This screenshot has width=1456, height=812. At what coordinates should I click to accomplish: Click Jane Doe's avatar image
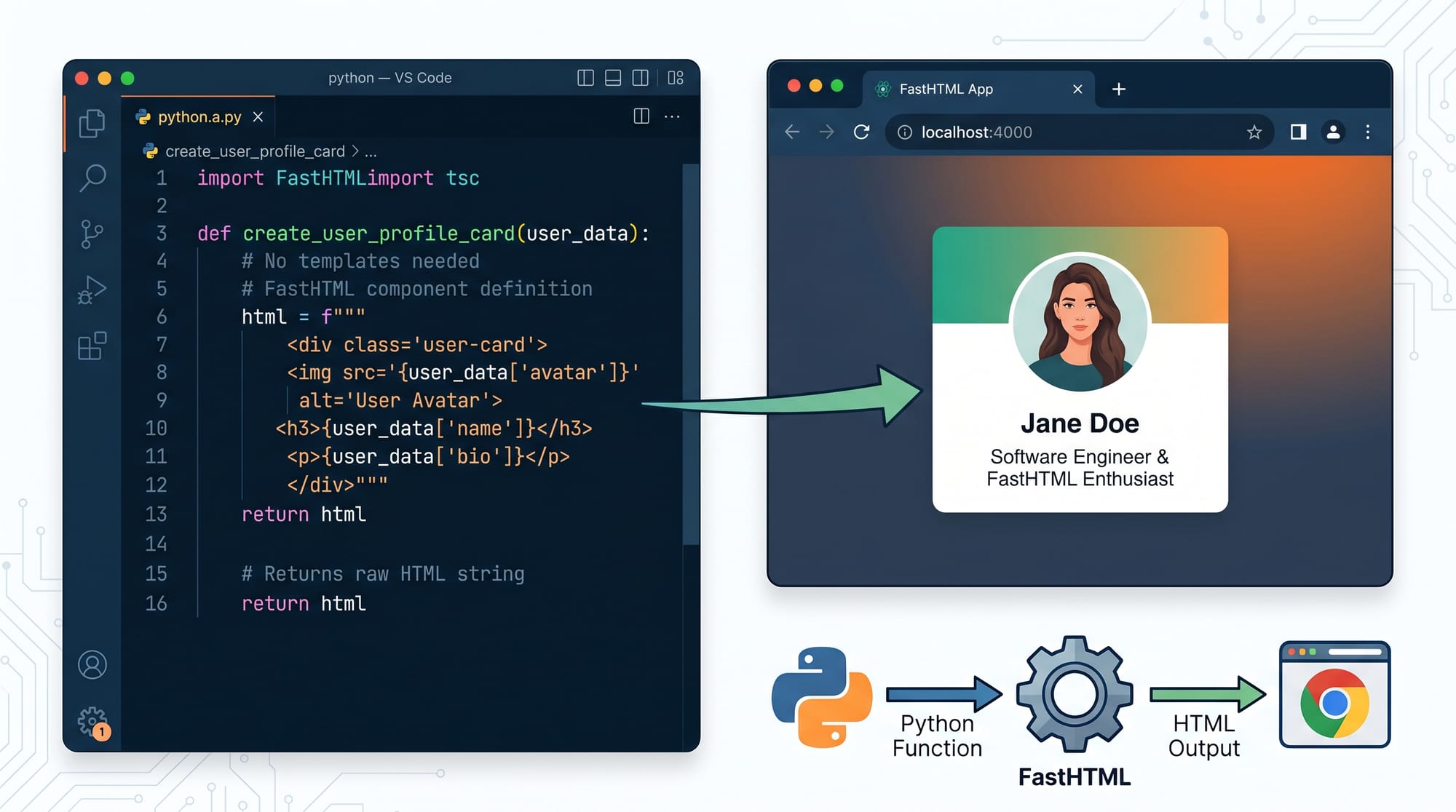pyautogui.click(x=1080, y=322)
